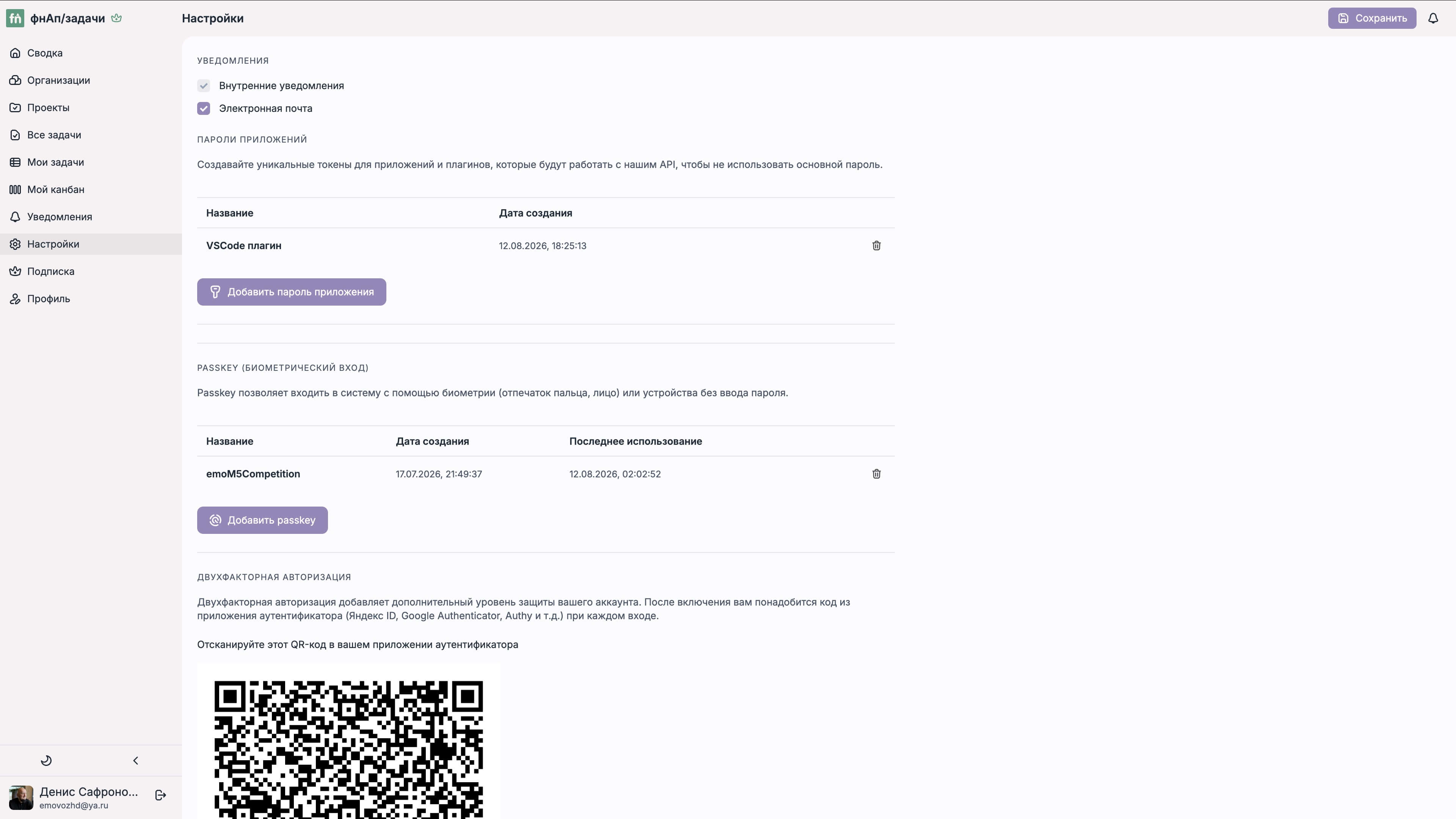Click the Проекты sidebar icon
The image size is (1456, 819).
15,107
